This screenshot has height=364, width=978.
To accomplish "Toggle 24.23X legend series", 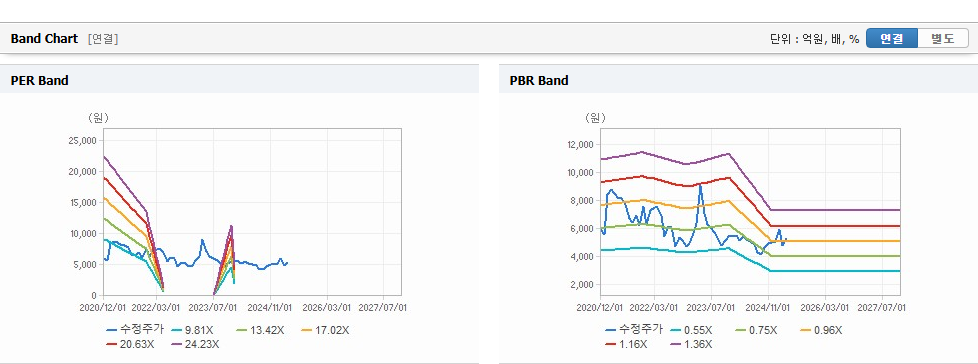I will (195, 343).
